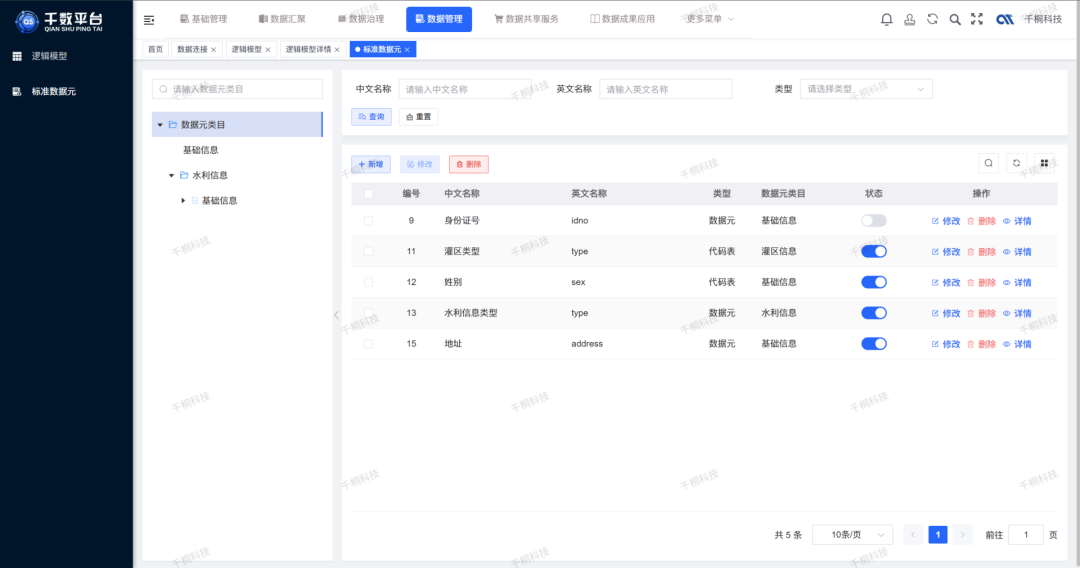Focus the 中文名称 input field

(465, 89)
